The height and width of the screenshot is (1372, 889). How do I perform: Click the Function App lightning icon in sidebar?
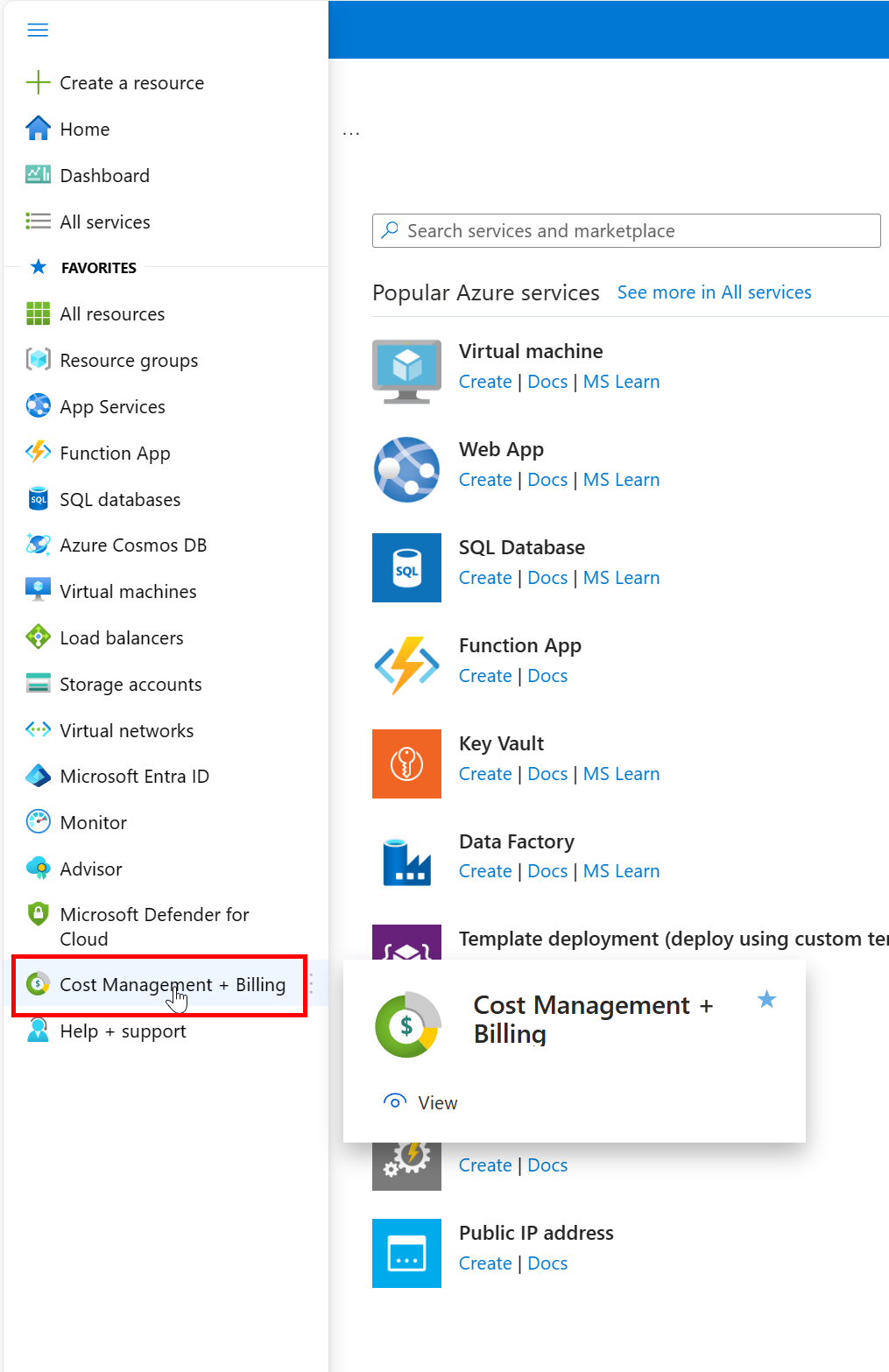coord(38,453)
